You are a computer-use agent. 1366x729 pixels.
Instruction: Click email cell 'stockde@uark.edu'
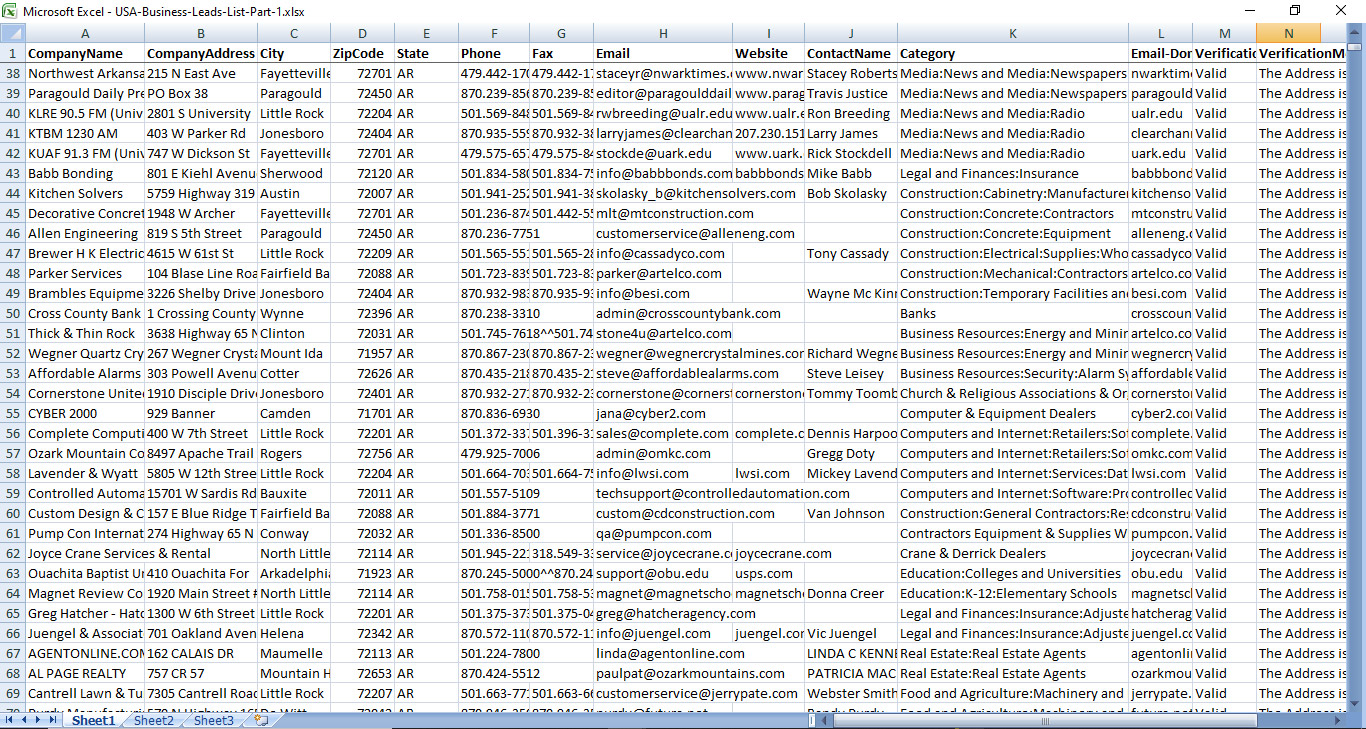[663, 153]
